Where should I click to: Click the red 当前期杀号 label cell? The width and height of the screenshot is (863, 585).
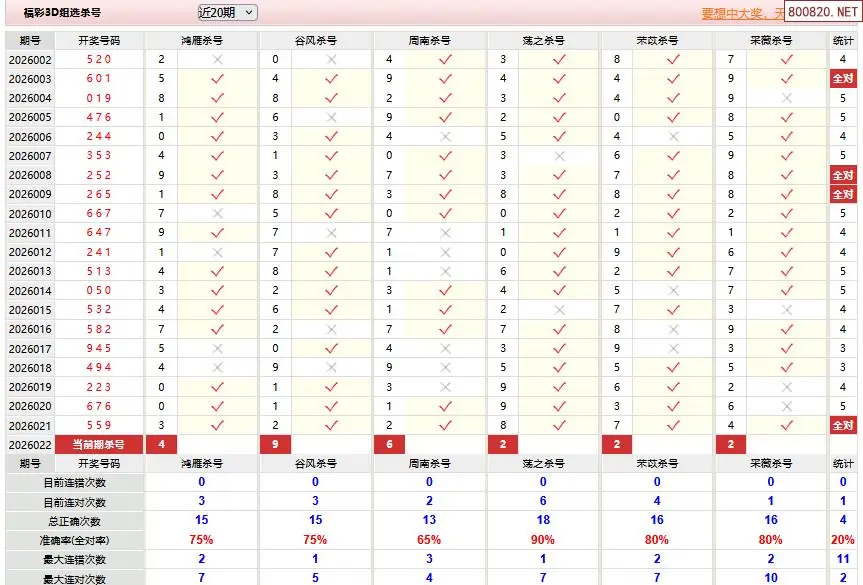point(99,444)
